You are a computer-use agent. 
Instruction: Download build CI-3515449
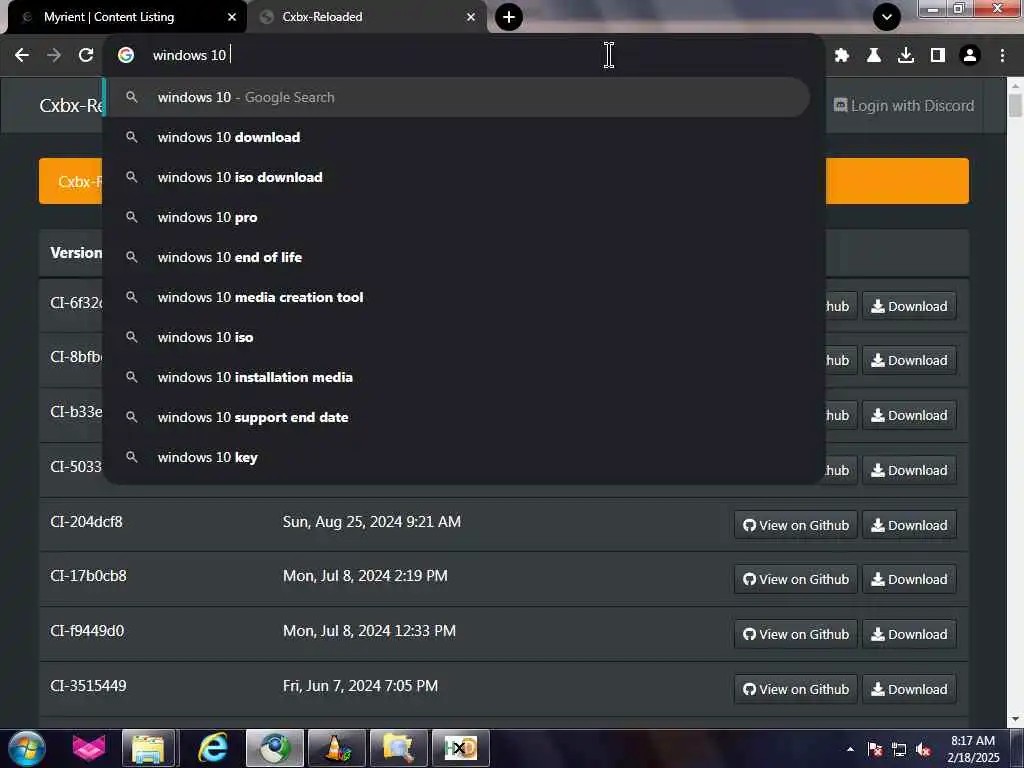pyautogui.click(x=909, y=689)
